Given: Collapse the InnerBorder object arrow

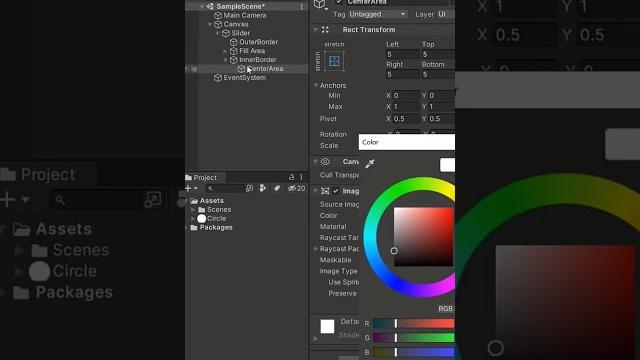Looking at the screenshot, I should 225,60.
